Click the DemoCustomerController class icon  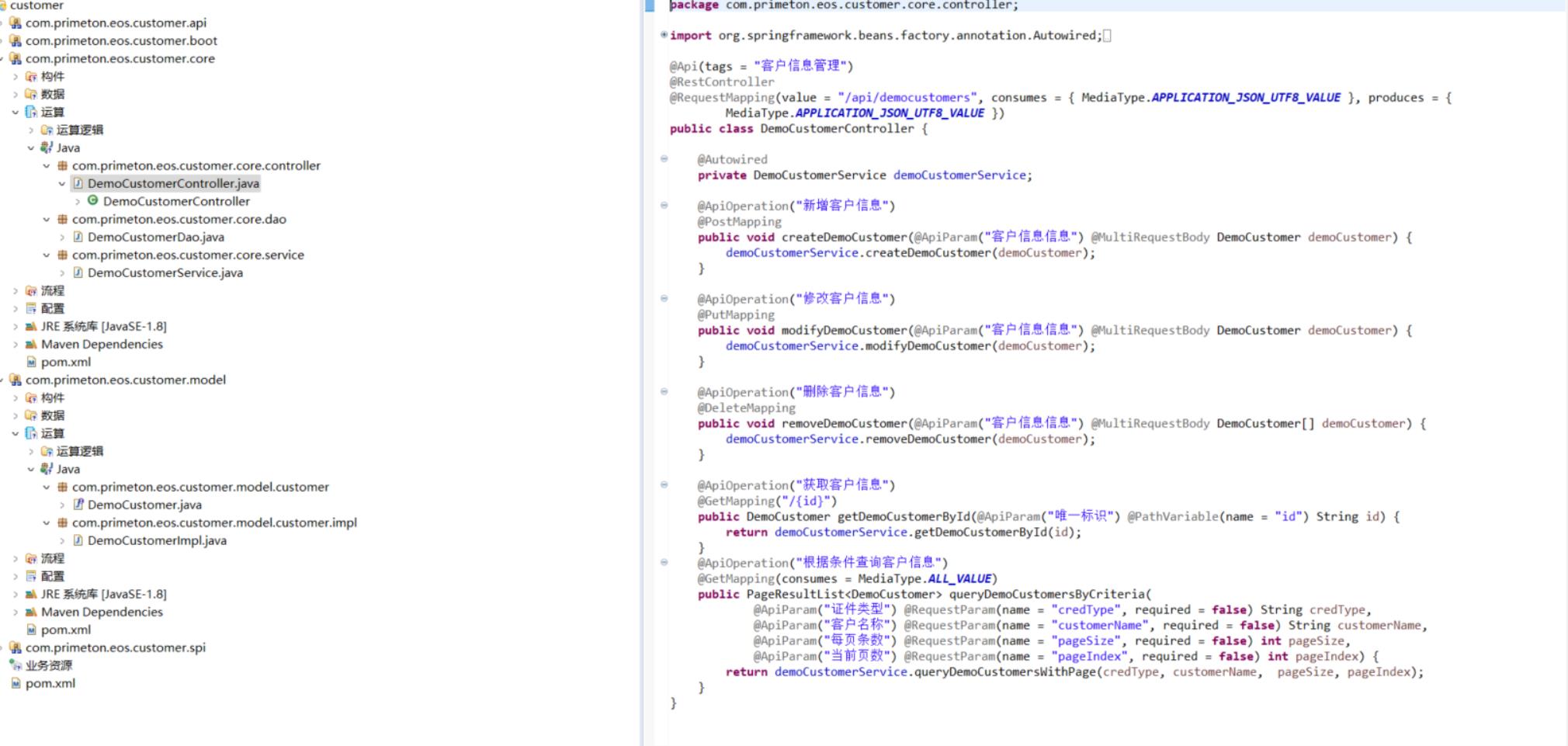[93, 201]
